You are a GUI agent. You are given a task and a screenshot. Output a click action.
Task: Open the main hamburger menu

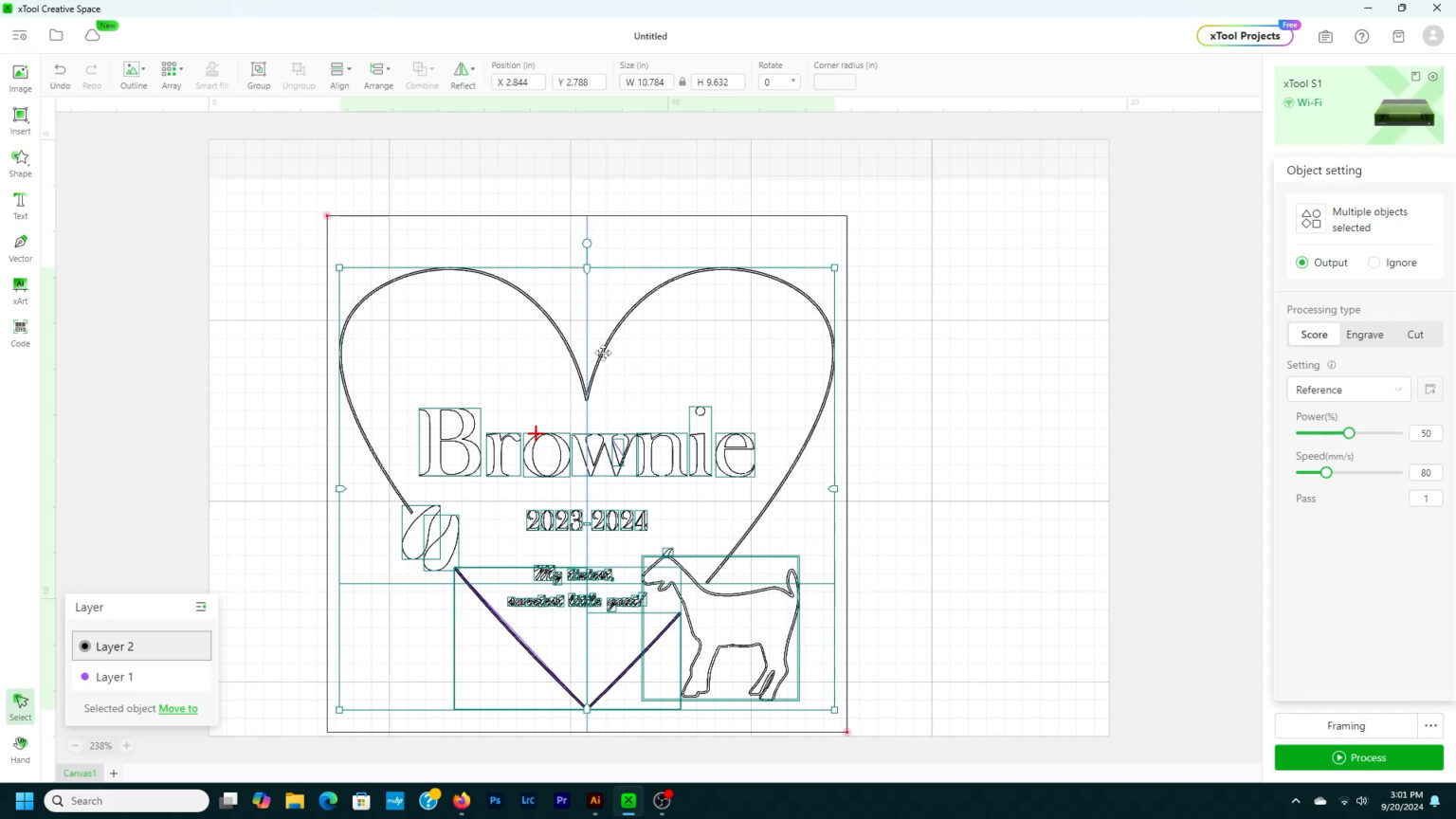tap(19, 35)
